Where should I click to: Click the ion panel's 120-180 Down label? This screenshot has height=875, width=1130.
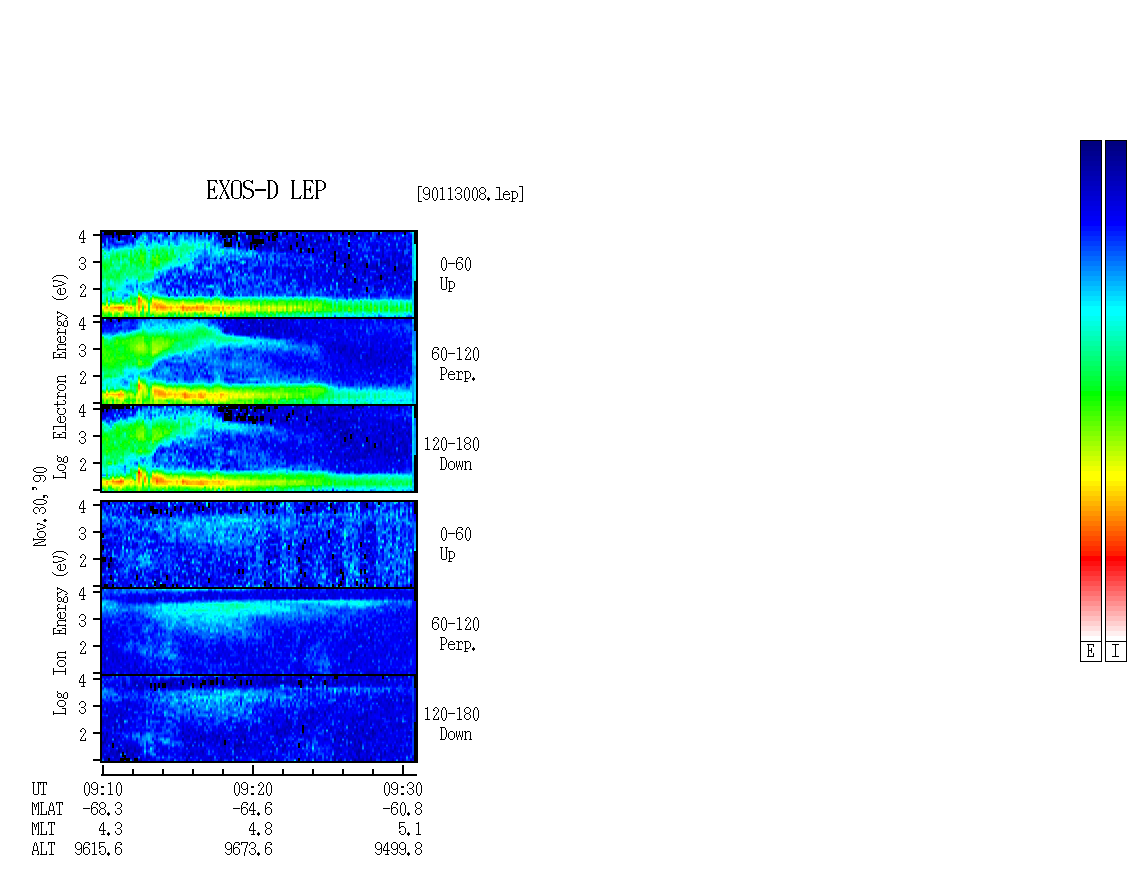(451, 724)
